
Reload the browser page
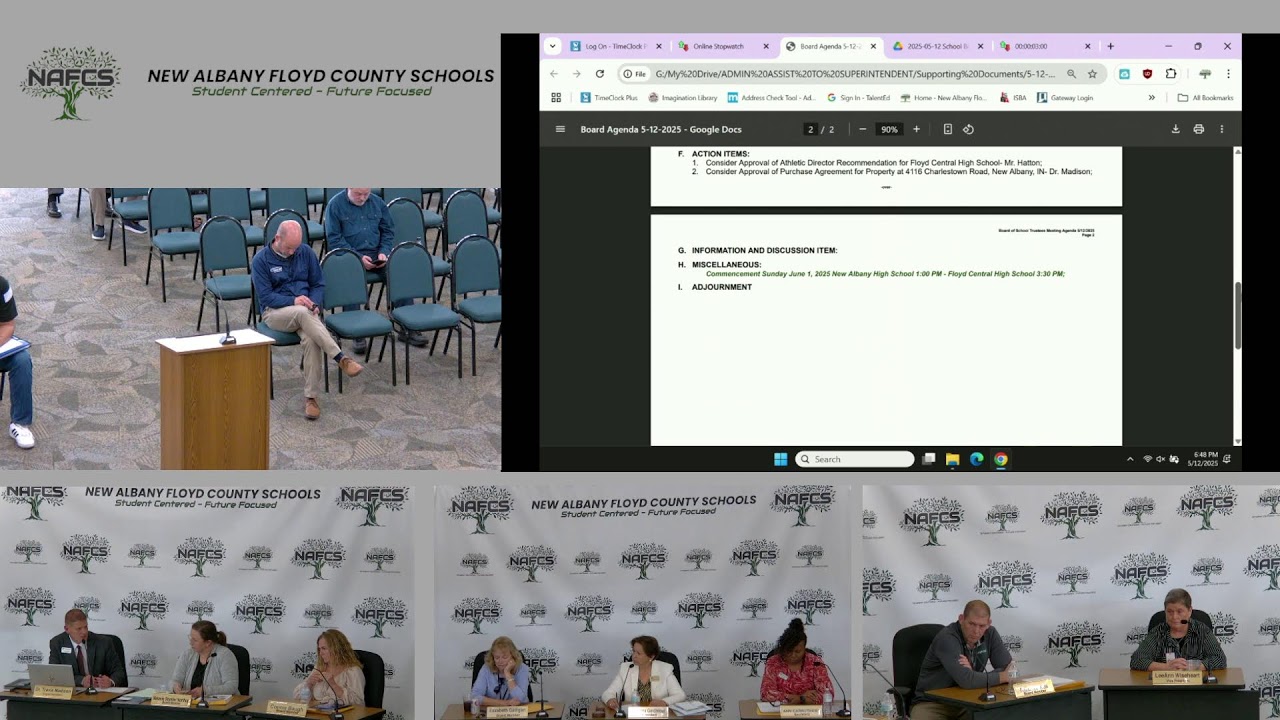click(599, 74)
